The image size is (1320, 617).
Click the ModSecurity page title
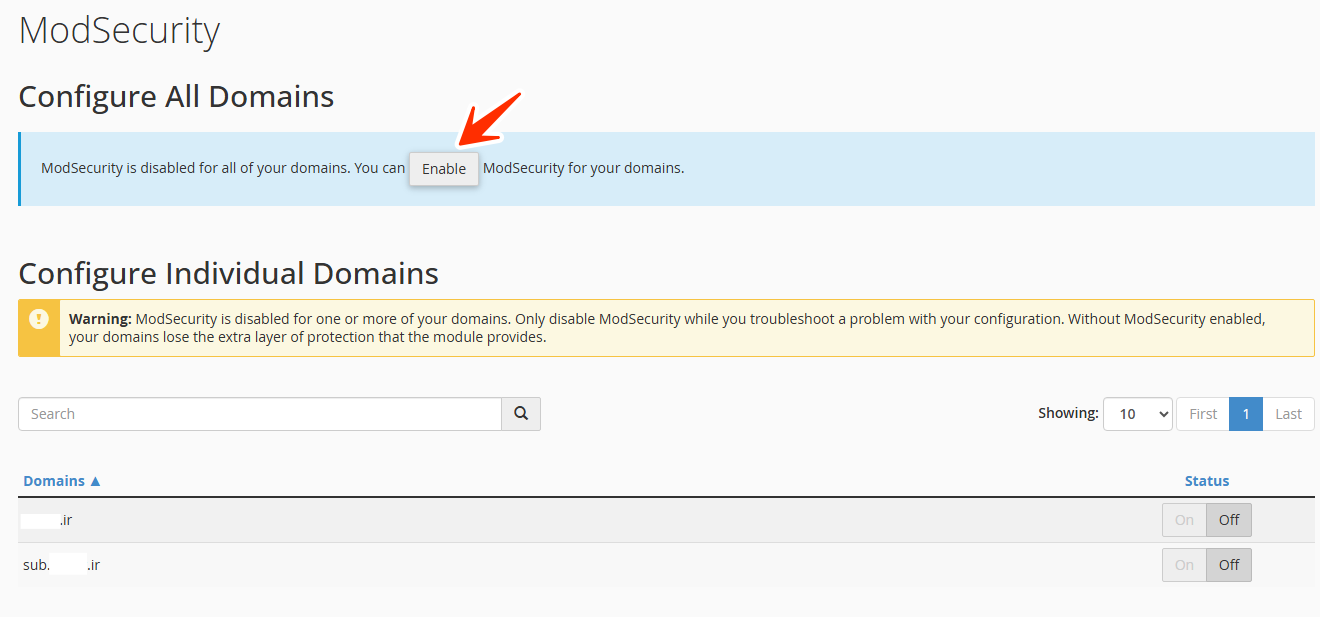pos(119,30)
